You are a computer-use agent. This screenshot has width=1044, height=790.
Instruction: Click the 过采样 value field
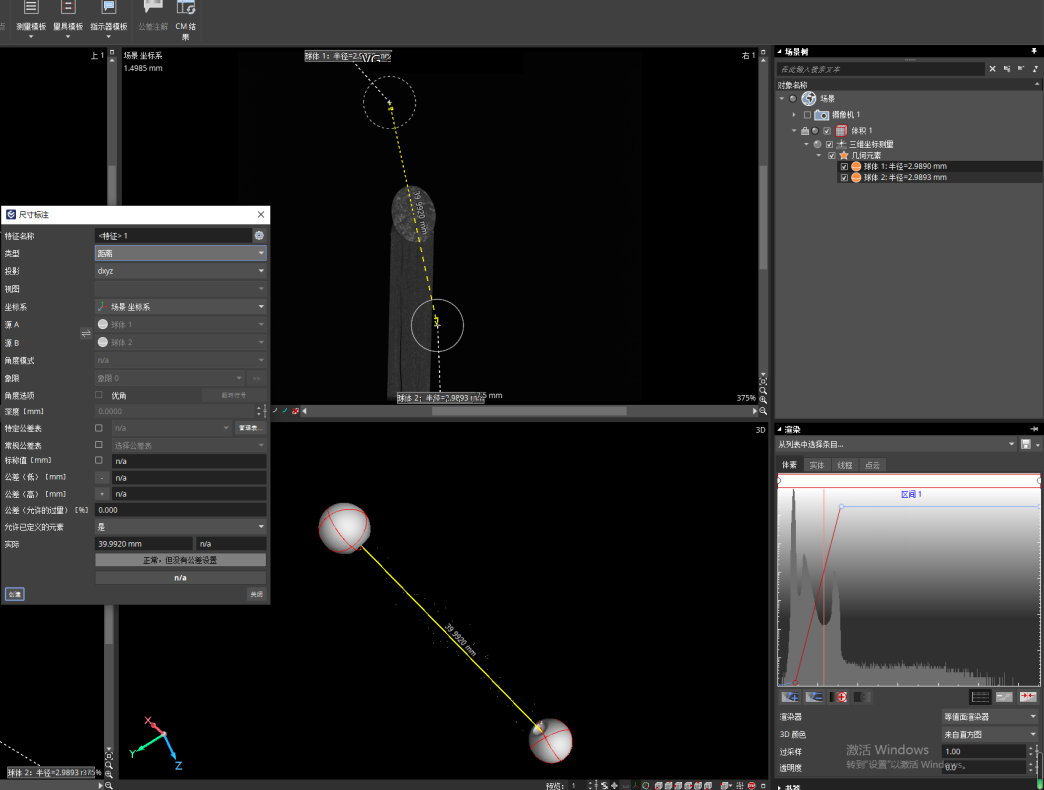[984, 751]
